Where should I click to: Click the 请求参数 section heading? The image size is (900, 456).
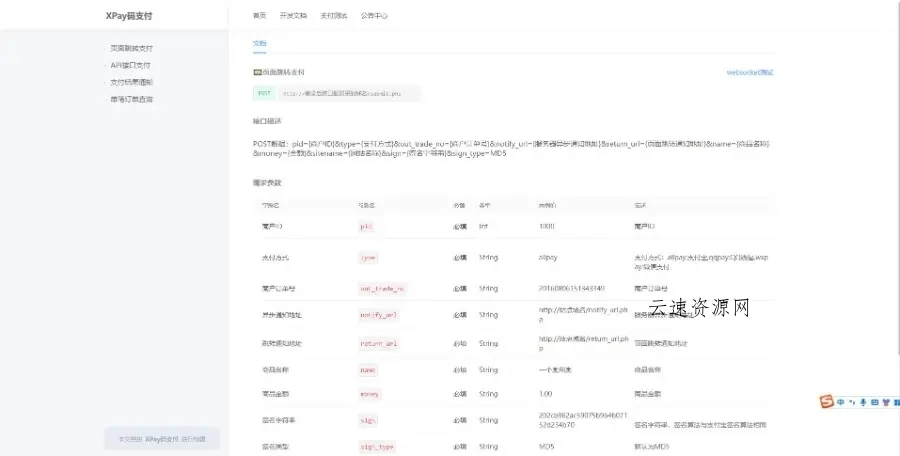[267, 183]
